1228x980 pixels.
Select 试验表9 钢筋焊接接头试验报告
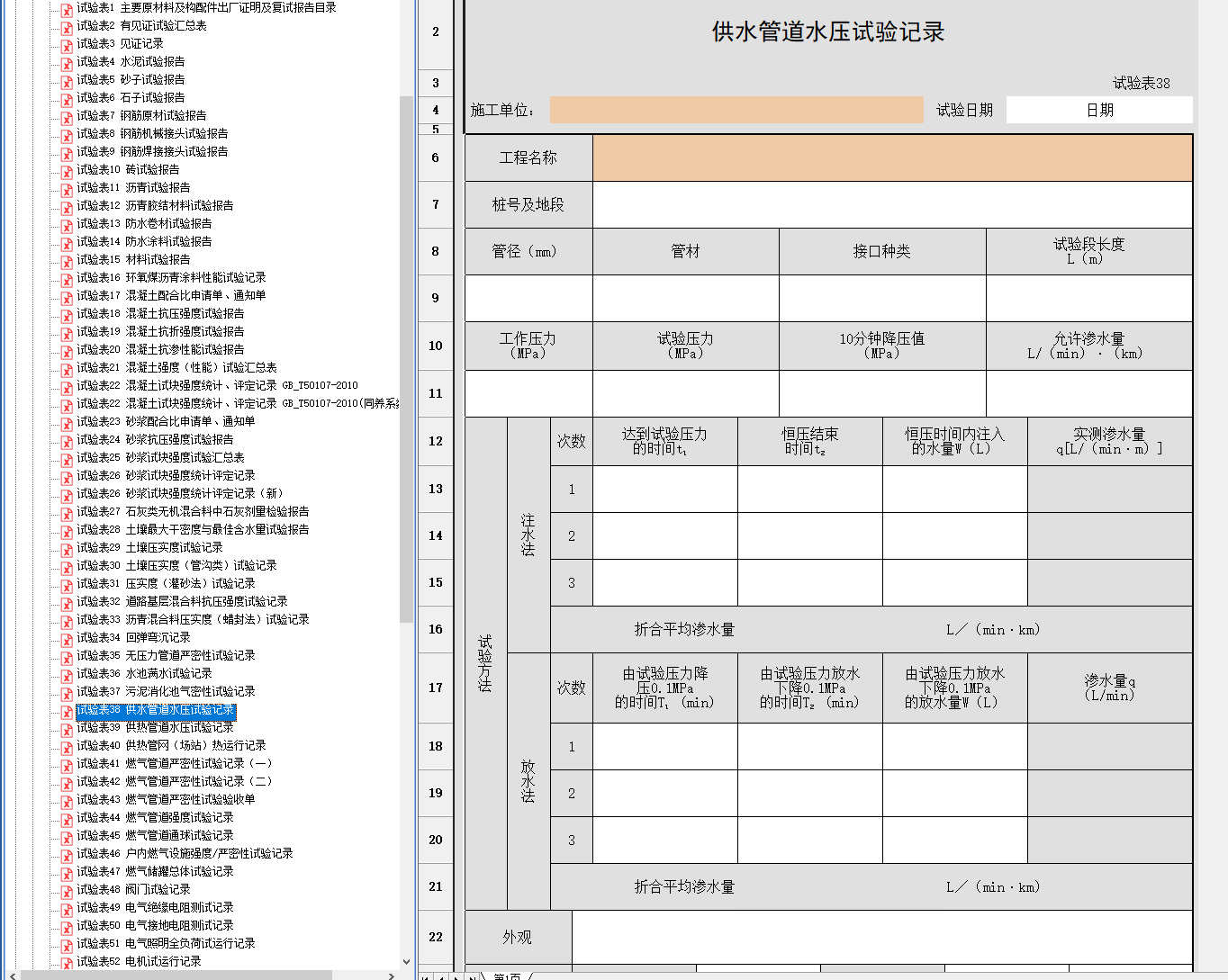(152, 151)
